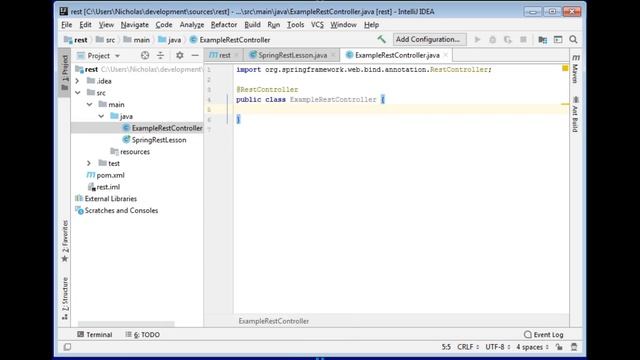
Task: Open the Window menu
Action: click(343, 25)
